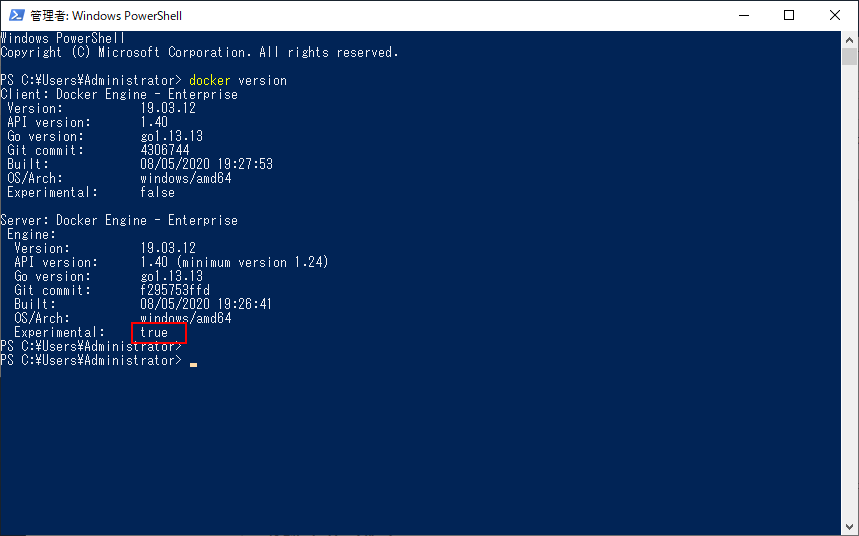
Task: Click the Client Experimental false value
Action: point(157,192)
